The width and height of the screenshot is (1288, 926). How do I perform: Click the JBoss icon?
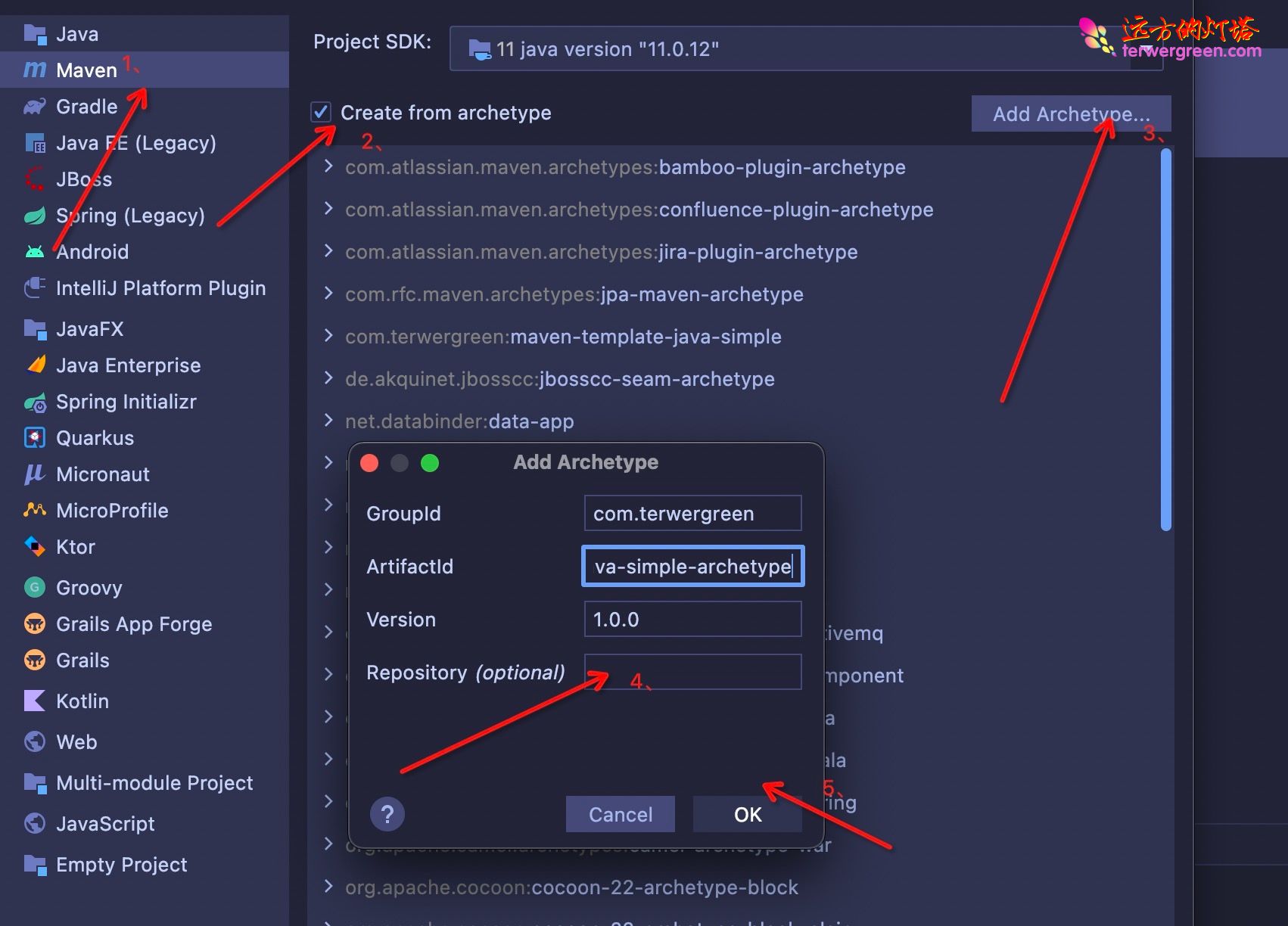tap(35, 179)
